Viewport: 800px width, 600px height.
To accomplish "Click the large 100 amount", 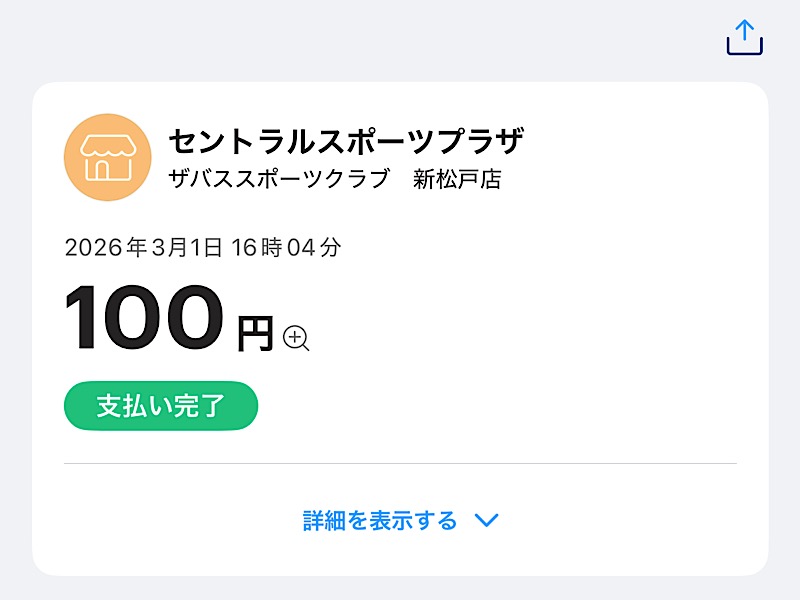I will click(144, 318).
